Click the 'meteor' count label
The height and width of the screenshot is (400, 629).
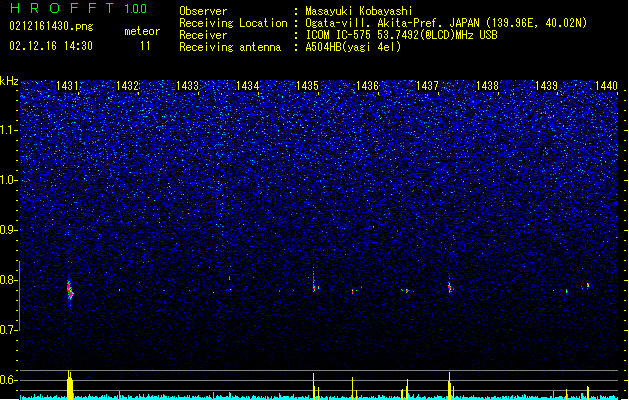pyautogui.click(x=142, y=31)
